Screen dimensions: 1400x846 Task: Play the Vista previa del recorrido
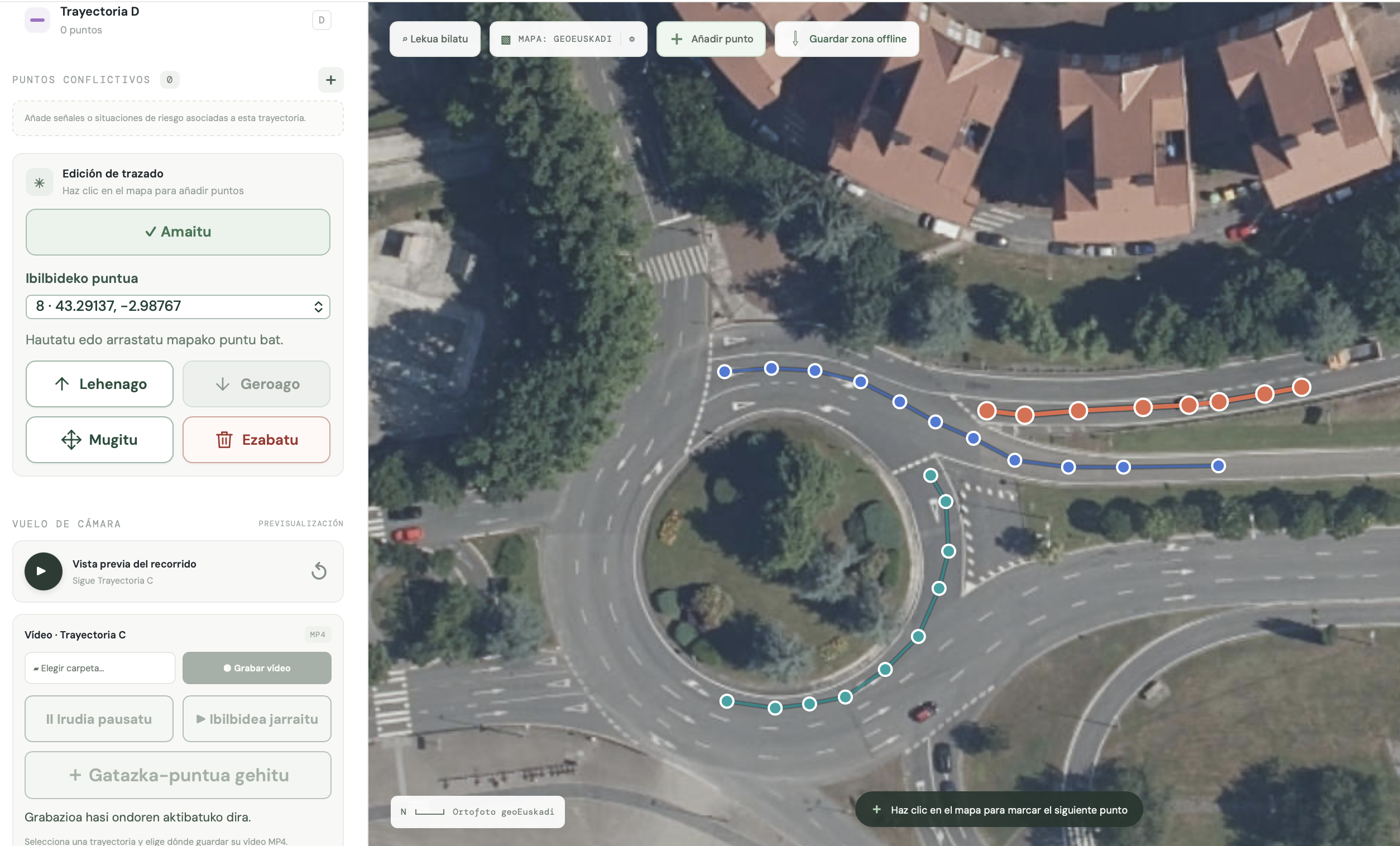[43, 571]
